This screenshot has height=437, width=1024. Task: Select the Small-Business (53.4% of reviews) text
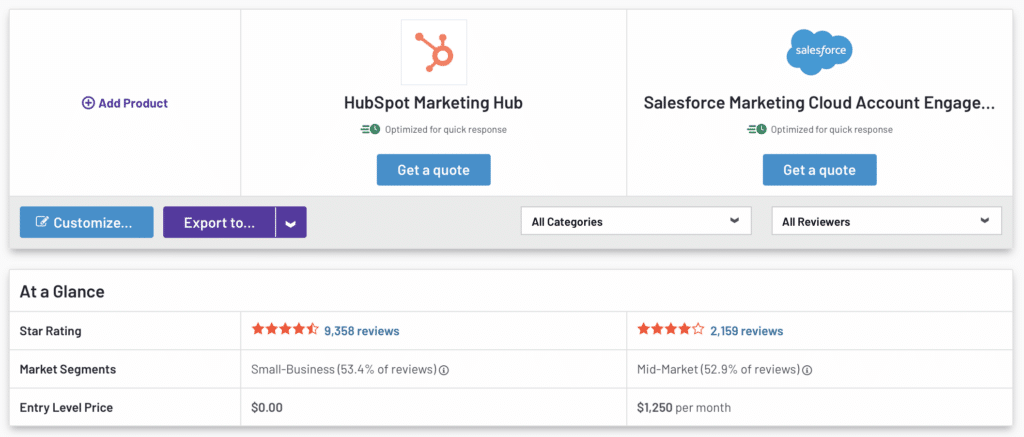(344, 369)
